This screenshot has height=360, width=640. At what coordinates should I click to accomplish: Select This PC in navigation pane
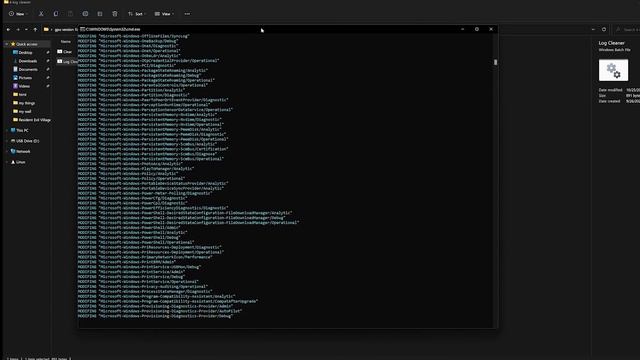(22, 130)
